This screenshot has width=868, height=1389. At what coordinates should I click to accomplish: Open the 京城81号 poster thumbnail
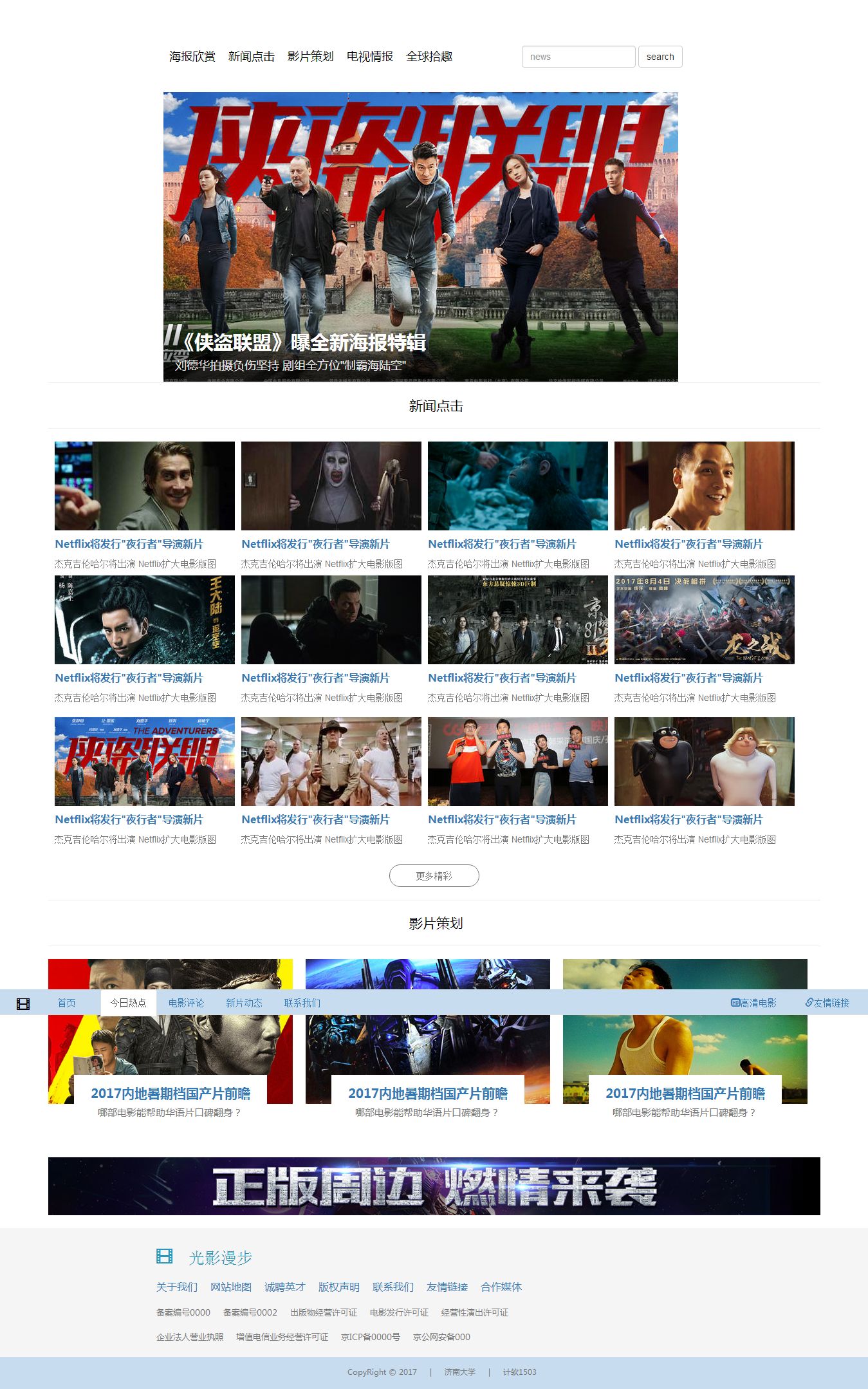[x=518, y=620]
